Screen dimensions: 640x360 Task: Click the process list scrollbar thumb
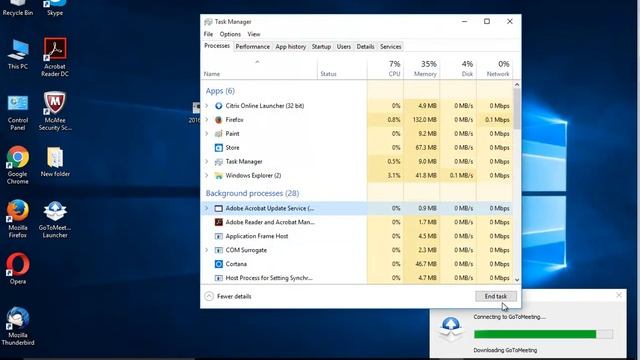pyautogui.click(x=517, y=109)
